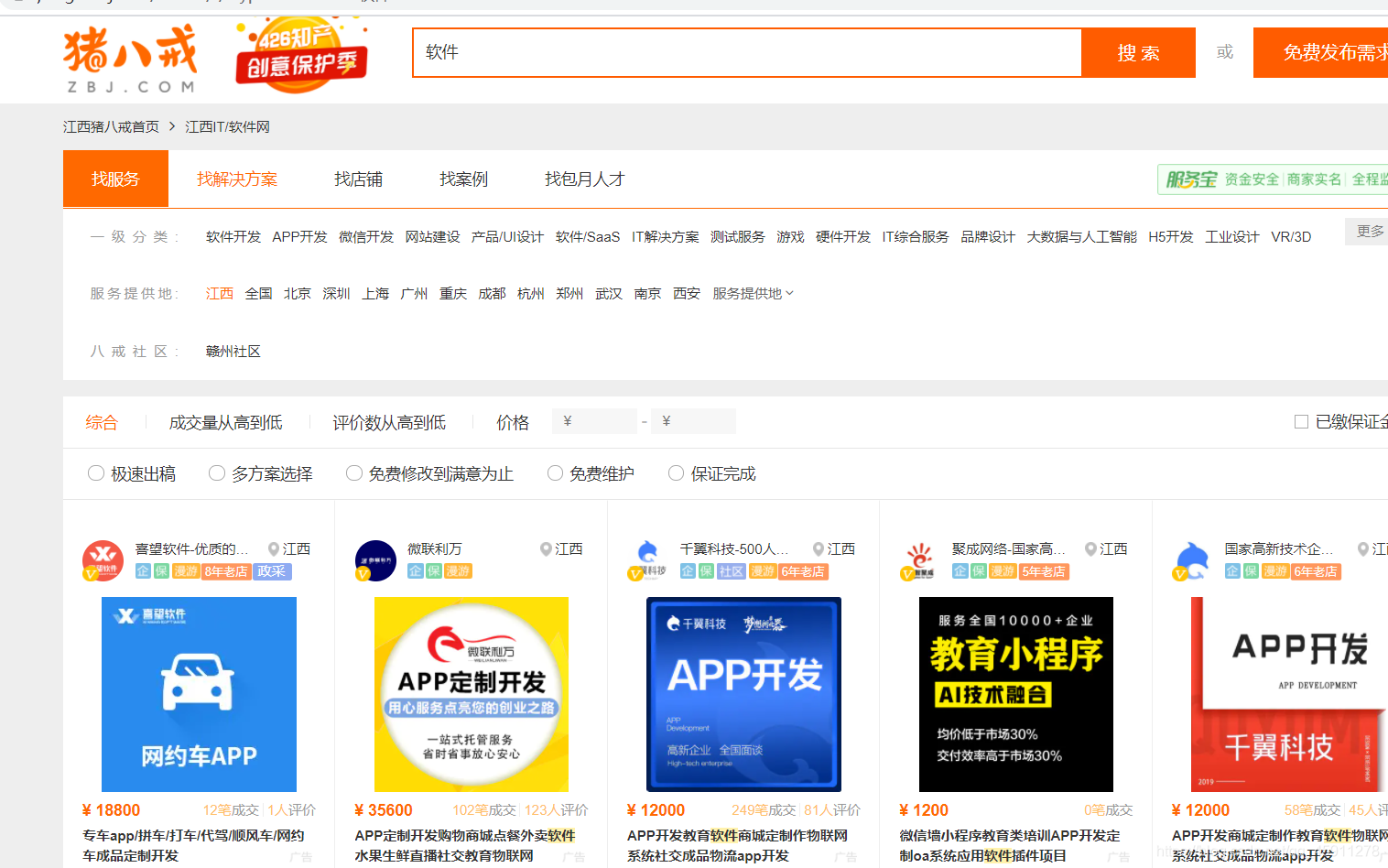Click the 企 badge under 微联利万
This screenshot has width=1388, height=868.
(x=416, y=571)
